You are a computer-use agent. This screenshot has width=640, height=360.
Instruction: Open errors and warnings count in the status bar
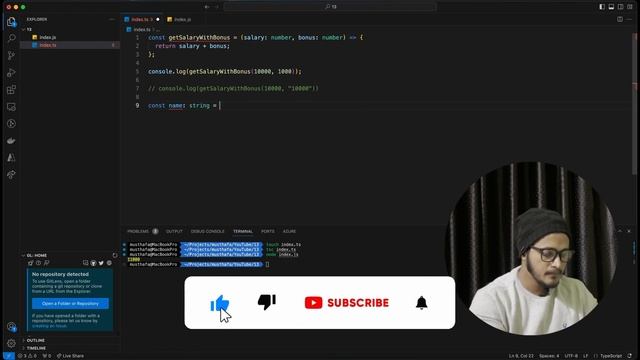pos(27,356)
